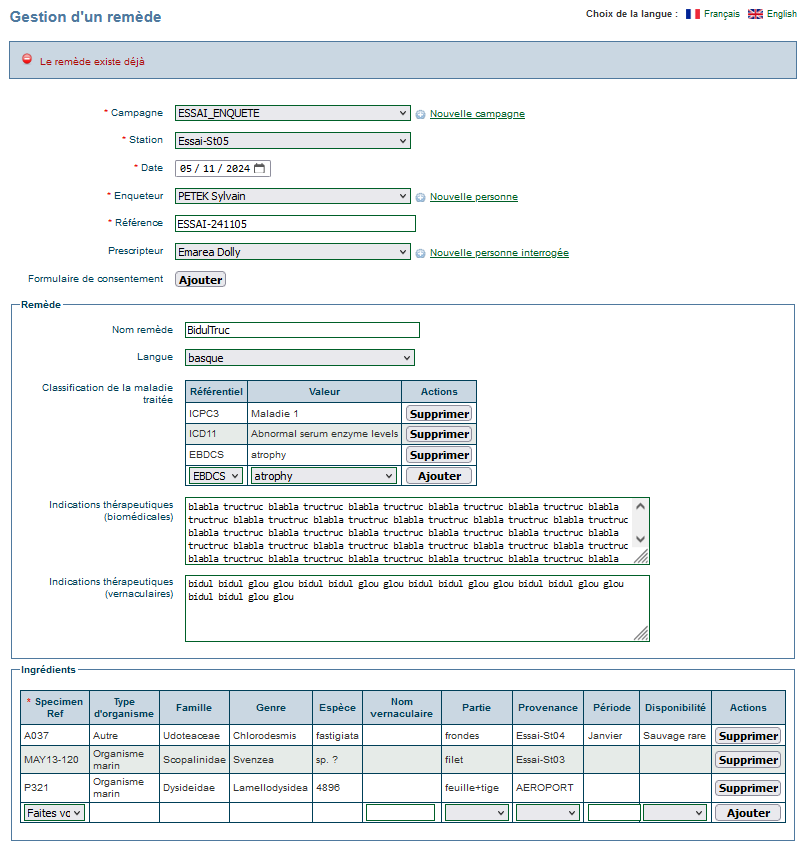Click the Nom remède field BidulTruc
This screenshot has width=802, height=847.
pyautogui.click(x=302, y=330)
